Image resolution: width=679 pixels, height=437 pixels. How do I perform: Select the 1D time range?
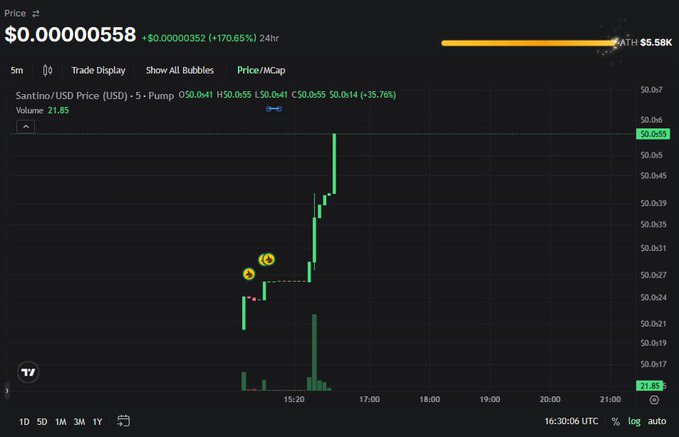click(24, 421)
